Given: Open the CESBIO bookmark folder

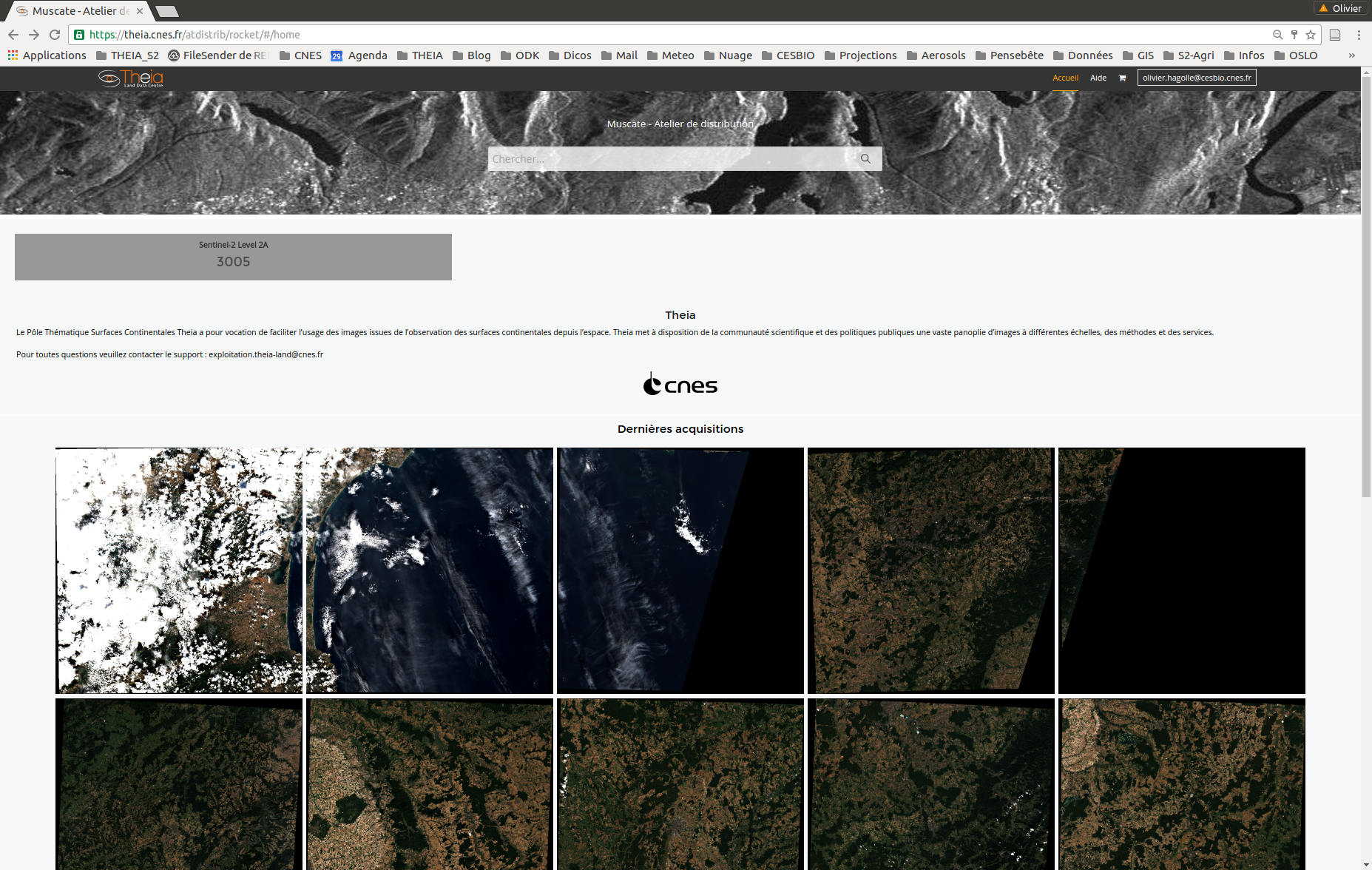Looking at the screenshot, I should [788, 55].
